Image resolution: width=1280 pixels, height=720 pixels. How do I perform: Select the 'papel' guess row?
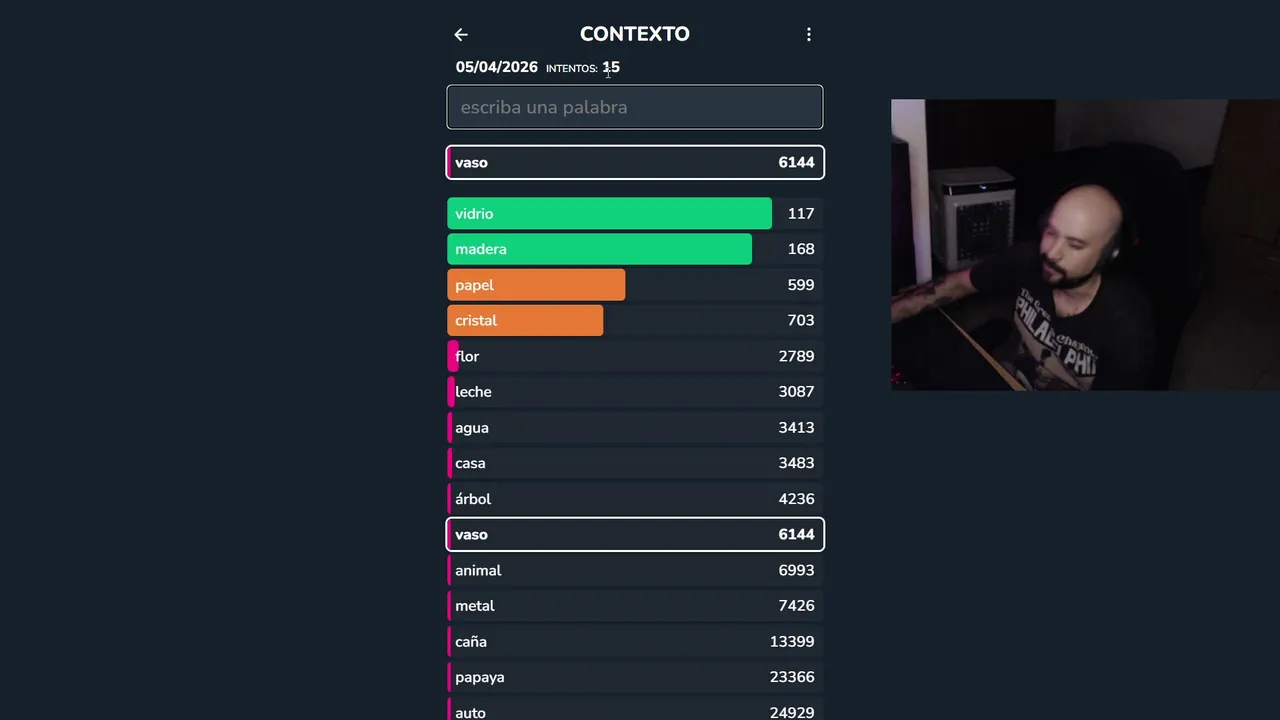point(635,285)
